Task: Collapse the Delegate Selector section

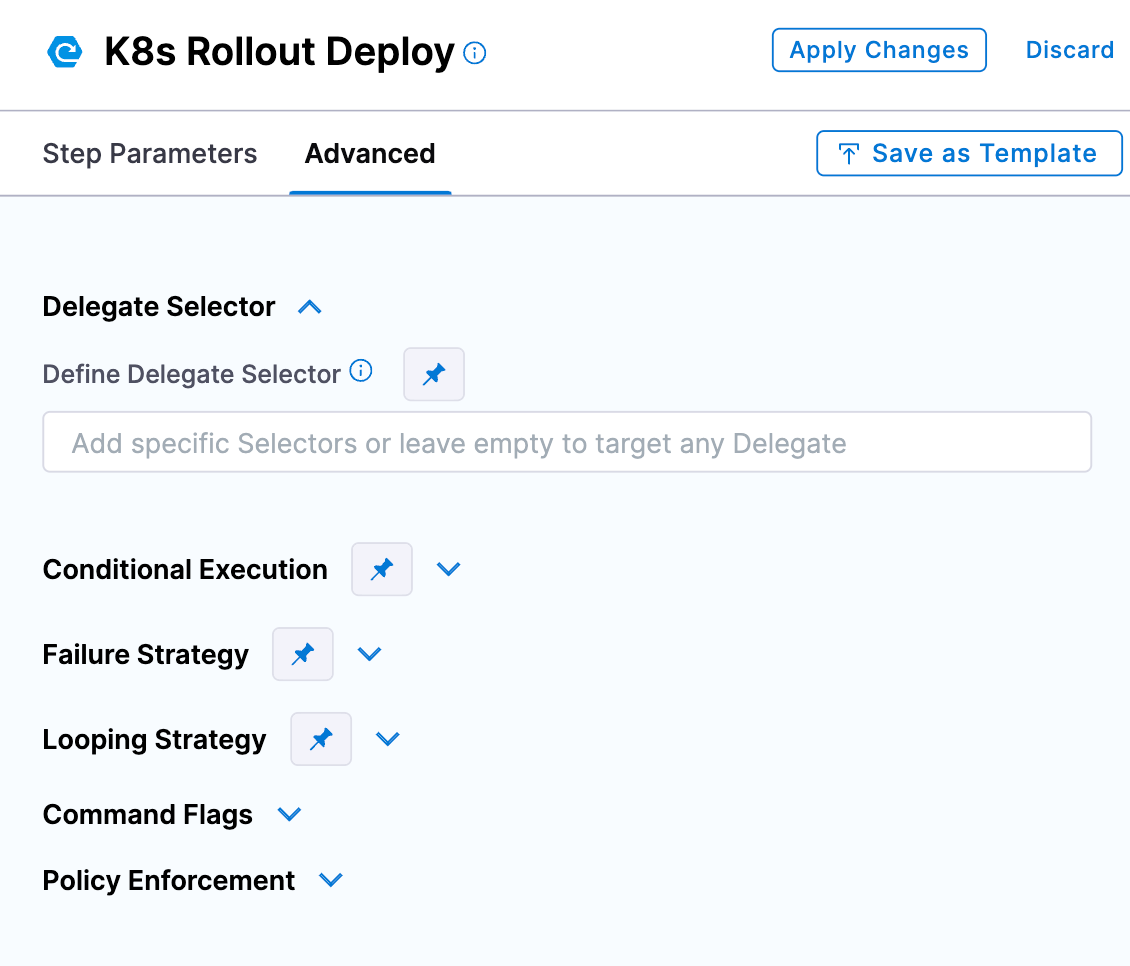Action: click(x=310, y=308)
